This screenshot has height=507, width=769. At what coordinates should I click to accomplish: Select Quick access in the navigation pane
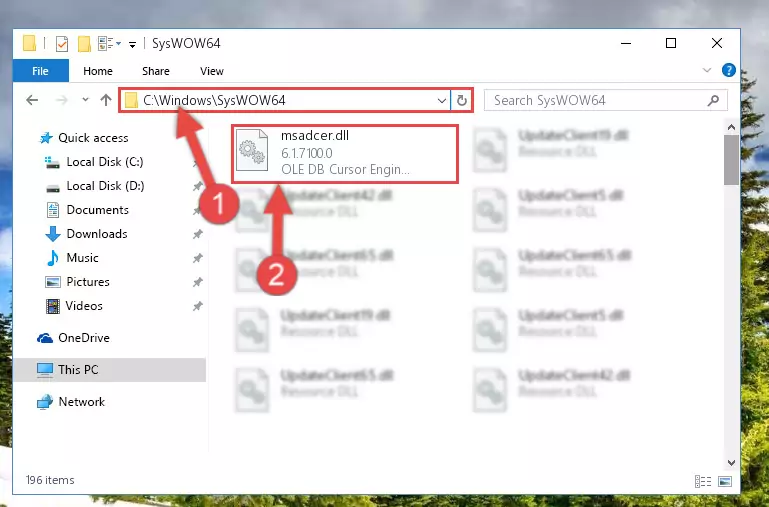[x=93, y=138]
